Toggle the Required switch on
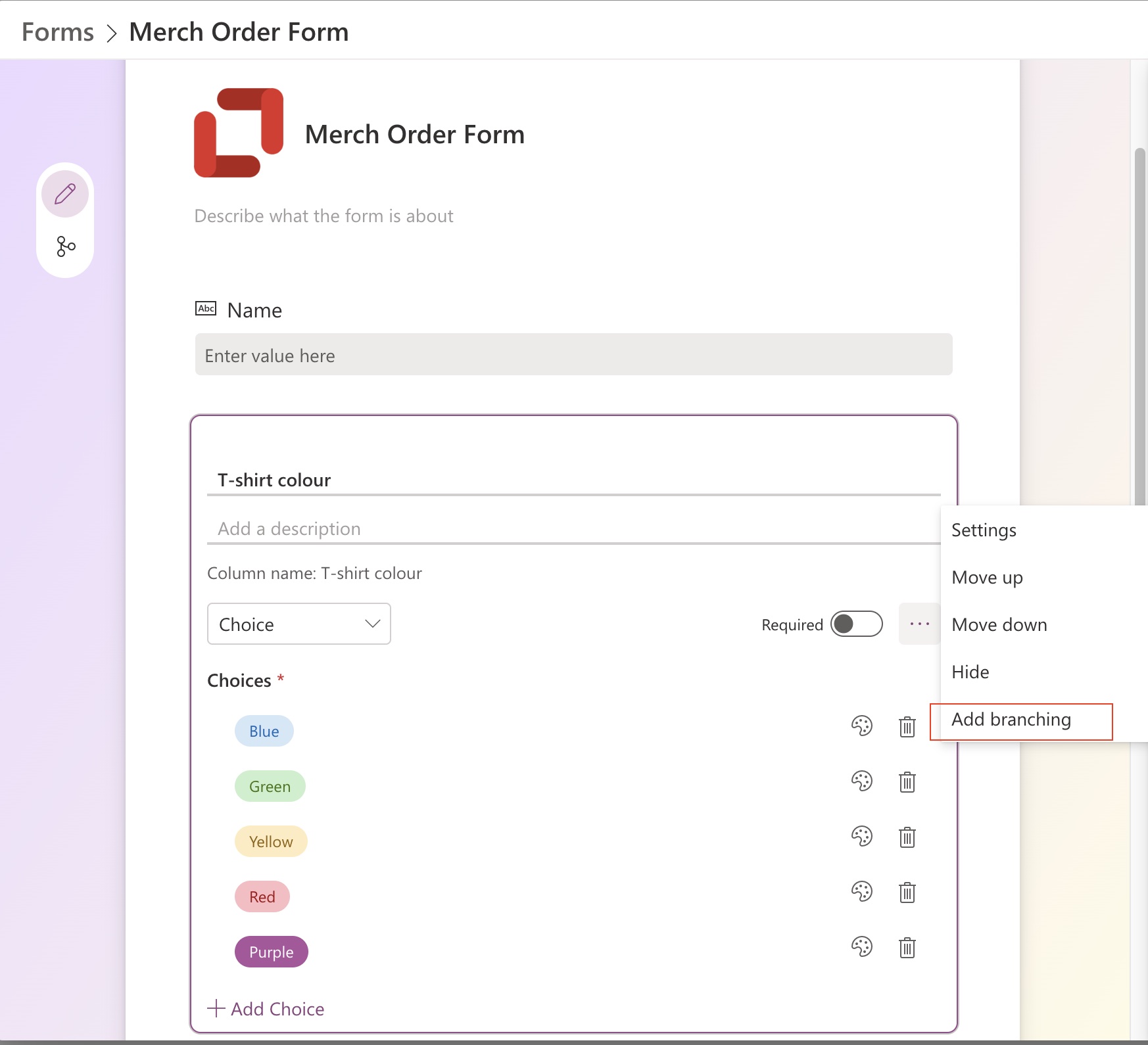The image size is (1148, 1045). (856, 624)
